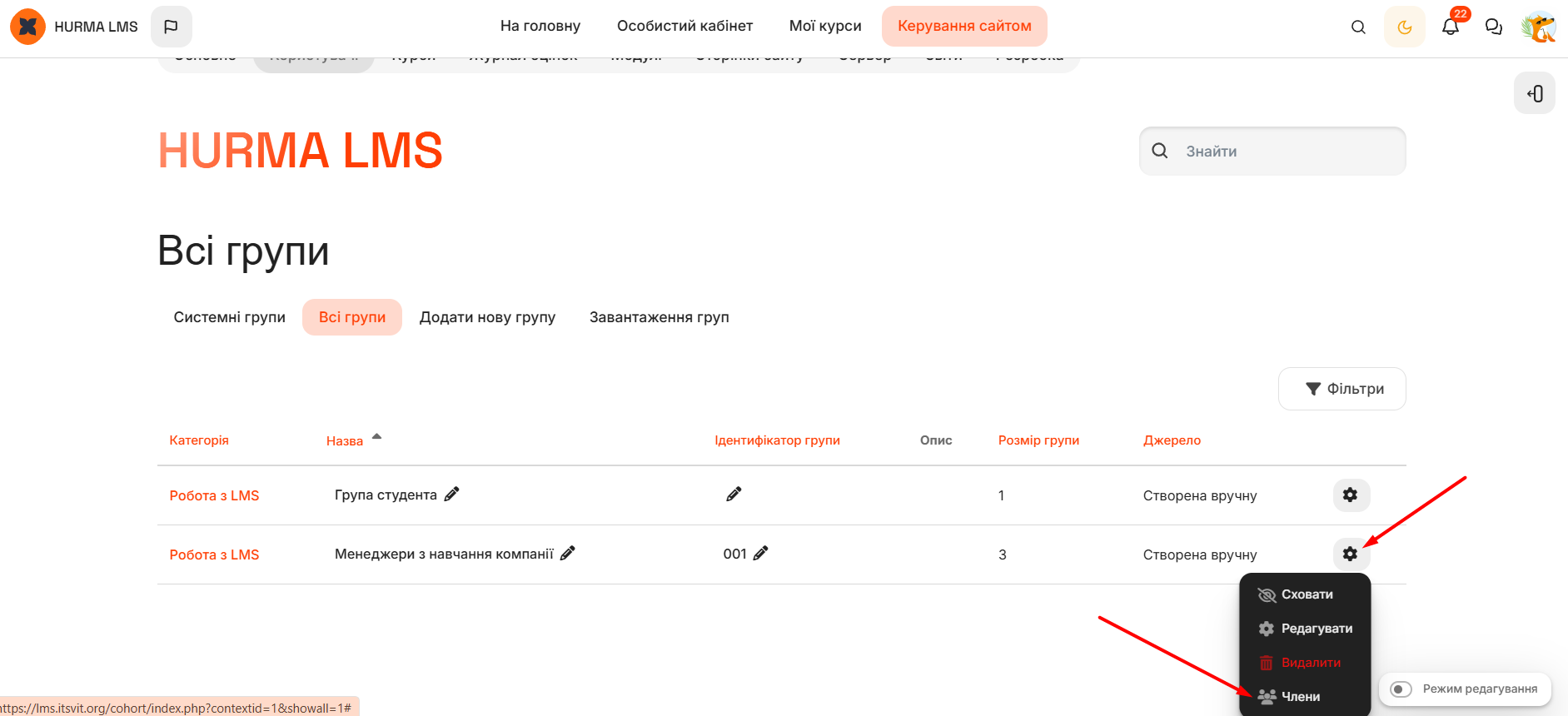Click Створена вручну in Менеджери row
Image resolution: width=1568 pixels, height=716 pixels.
[1200, 554]
